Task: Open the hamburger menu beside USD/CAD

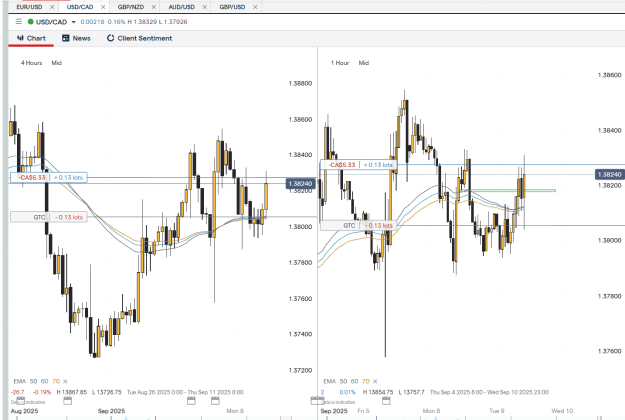Action: pyautogui.click(x=19, y=22)
